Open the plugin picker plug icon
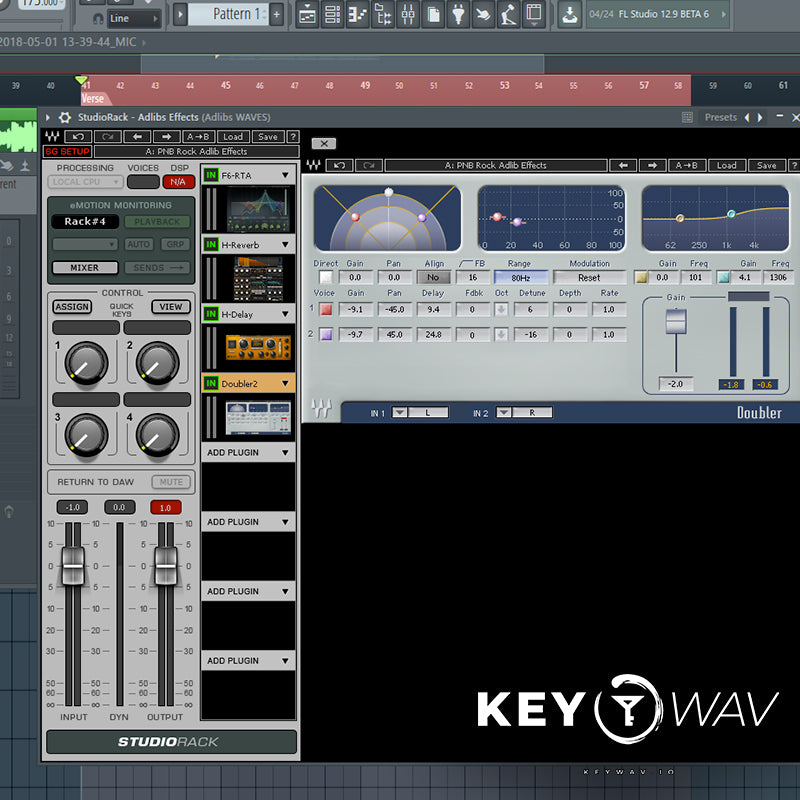This screenshot has height=800, width=800. coord(458,15)
